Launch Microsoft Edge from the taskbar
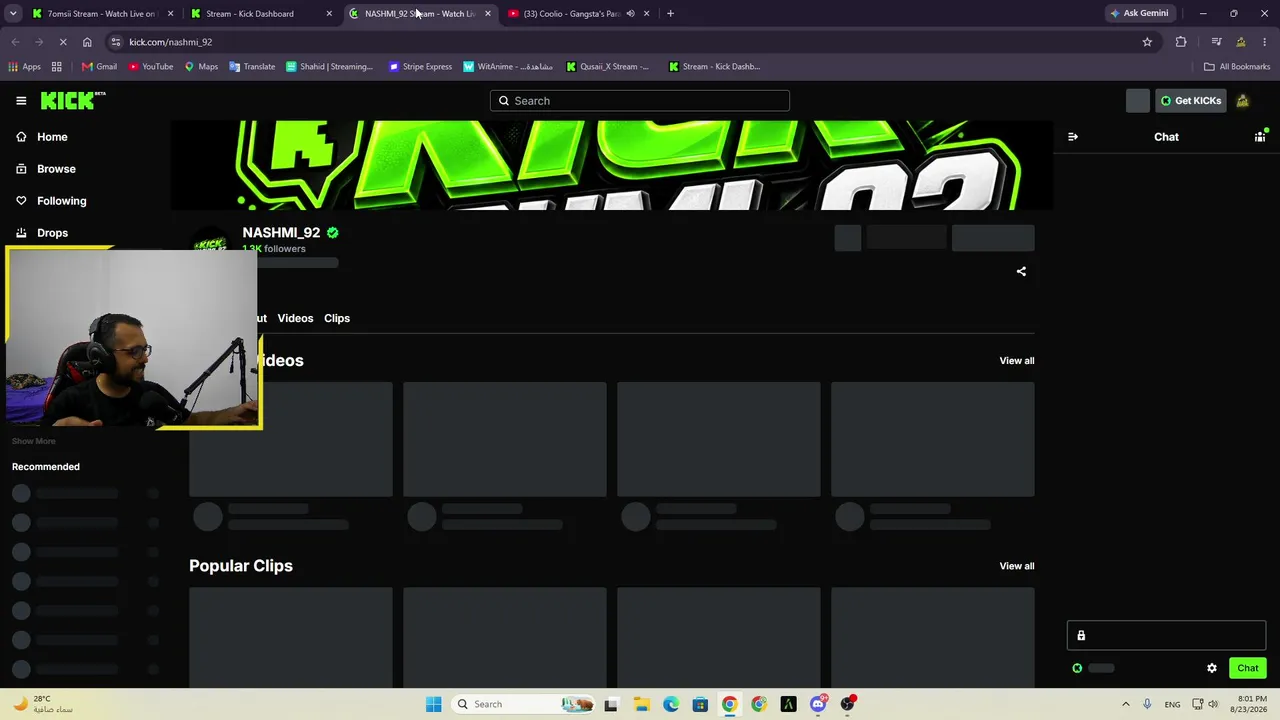The height and width of the screenshot is (720, 1280). (x=671, y=704)
